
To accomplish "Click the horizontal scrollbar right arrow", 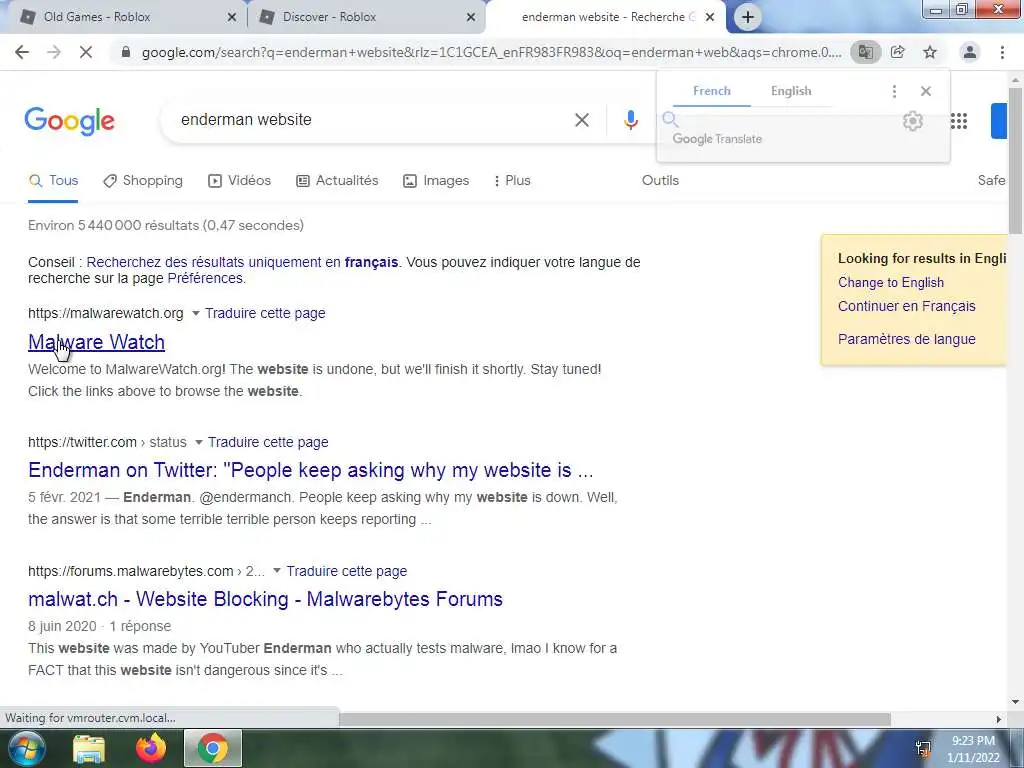I will (x=999, y=719).
